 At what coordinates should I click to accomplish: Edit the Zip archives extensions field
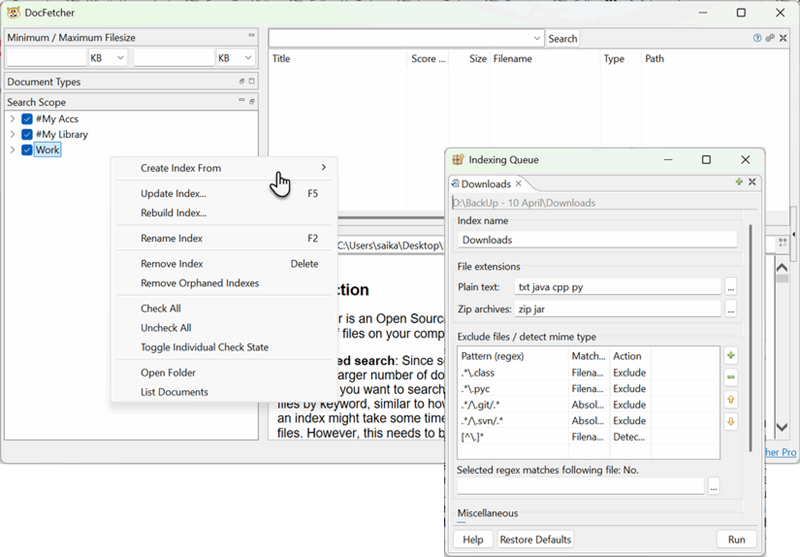tap(618, 309)
